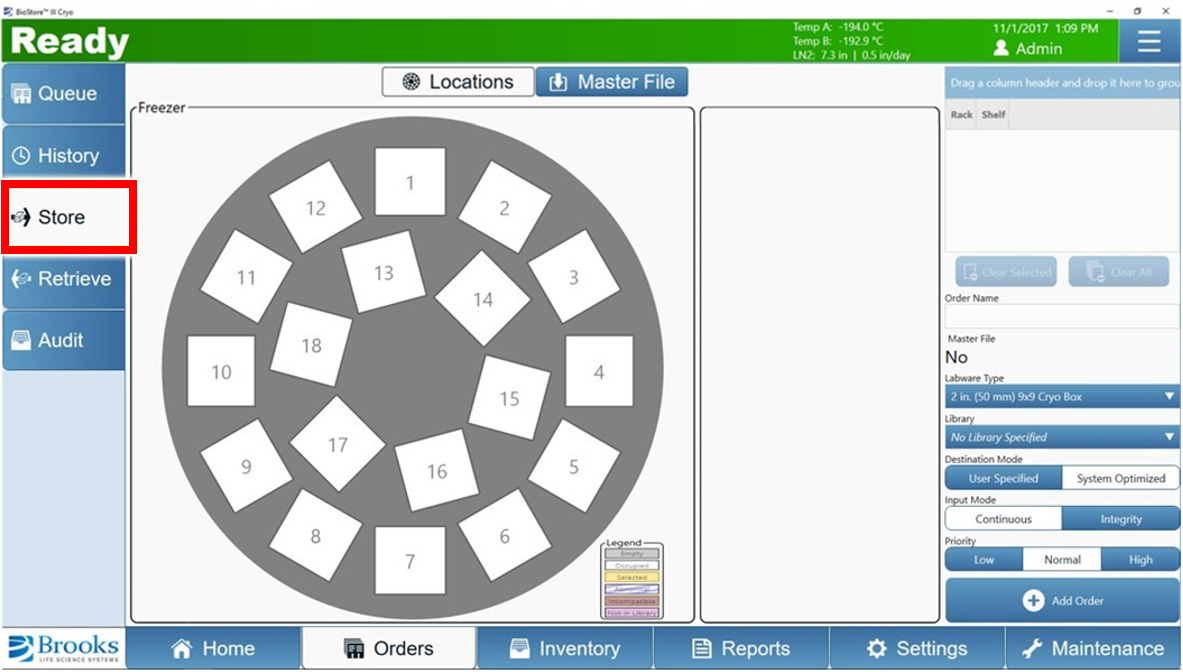Open the Reports tab
This screenshot has width=1183, height=672.
(x=741, y=649)
